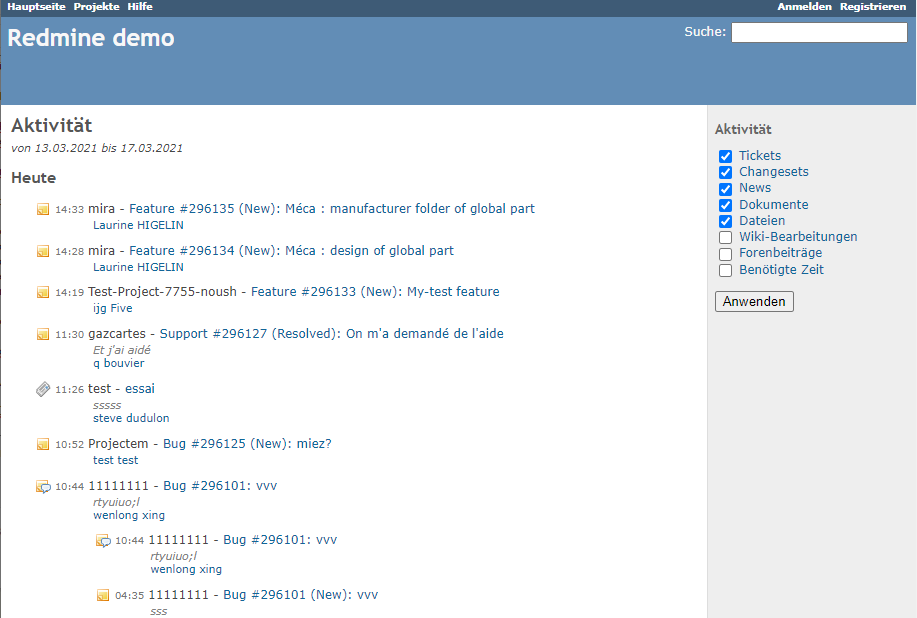Click the date range von 13.03.2021 bis 17.03.2021
The width and height of the screenshot is (917, 618).
97,148
